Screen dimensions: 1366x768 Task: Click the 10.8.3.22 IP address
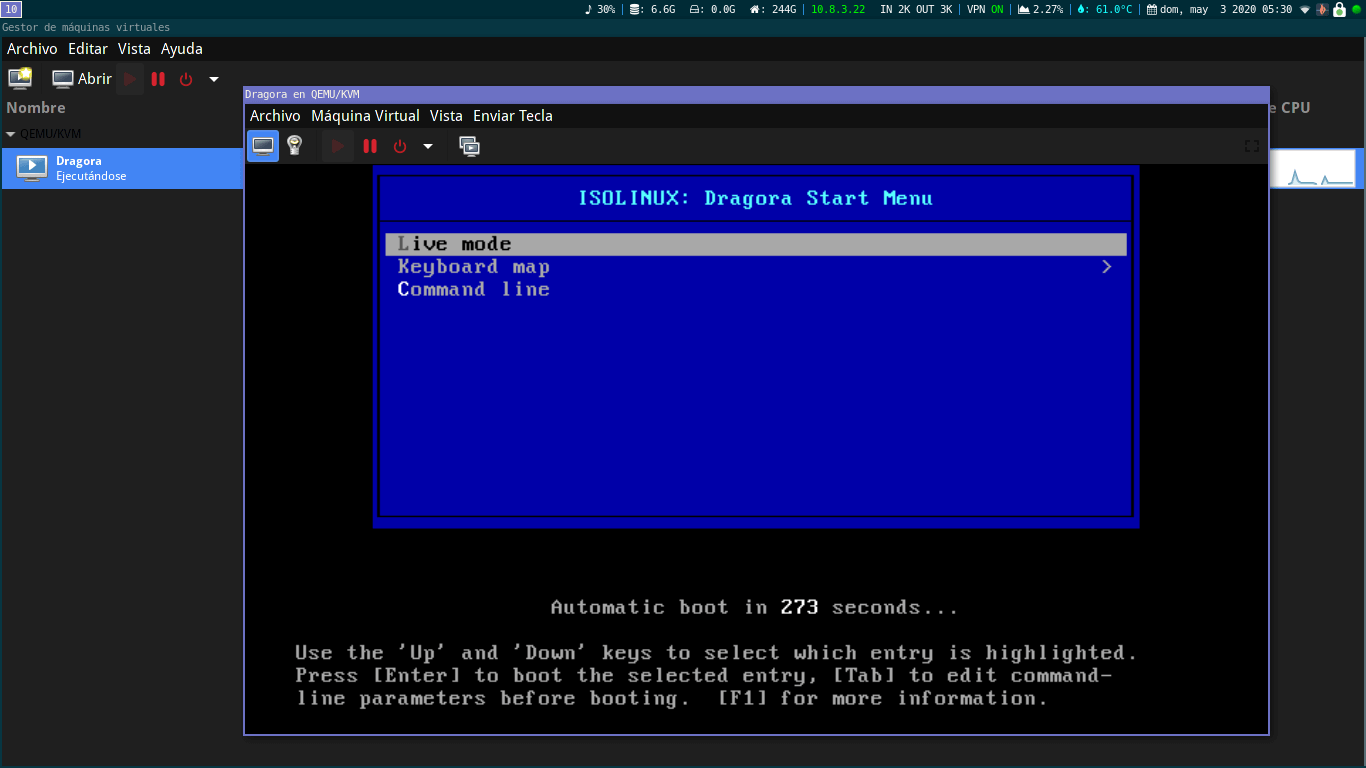pyautogui.click(x=838, y=9)
